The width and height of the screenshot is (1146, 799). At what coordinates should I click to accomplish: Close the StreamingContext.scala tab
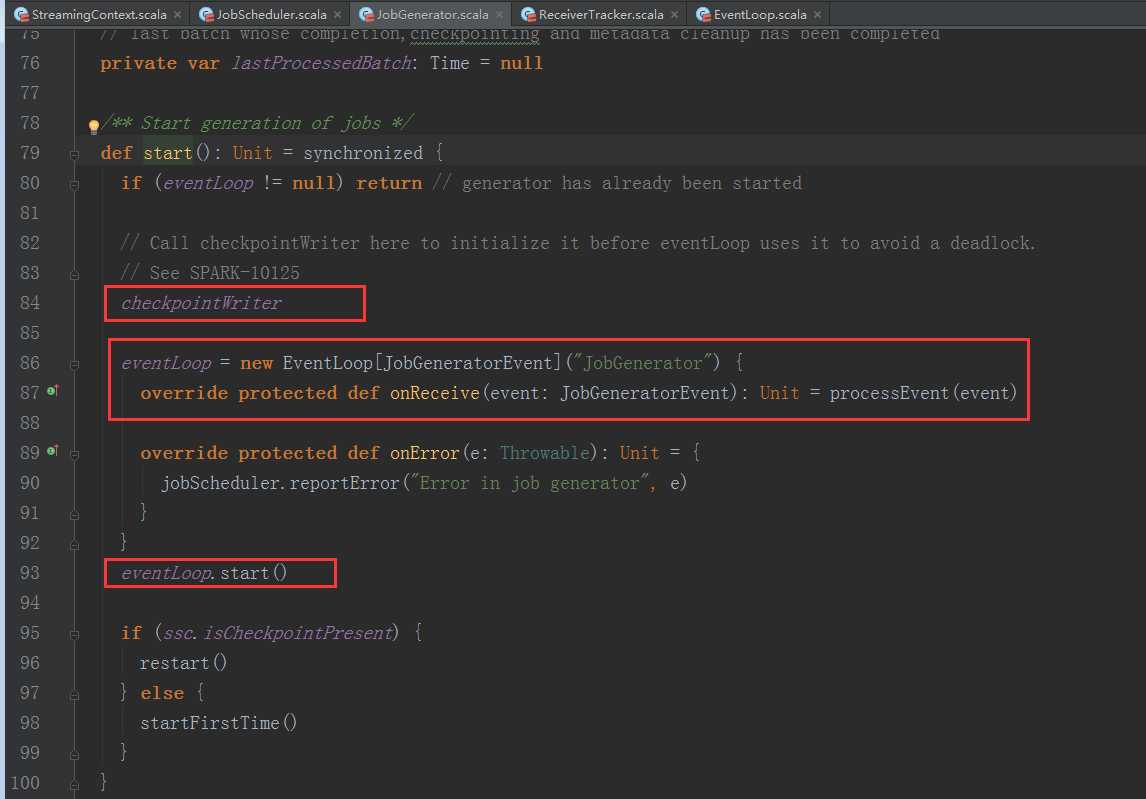coord(178,15)
